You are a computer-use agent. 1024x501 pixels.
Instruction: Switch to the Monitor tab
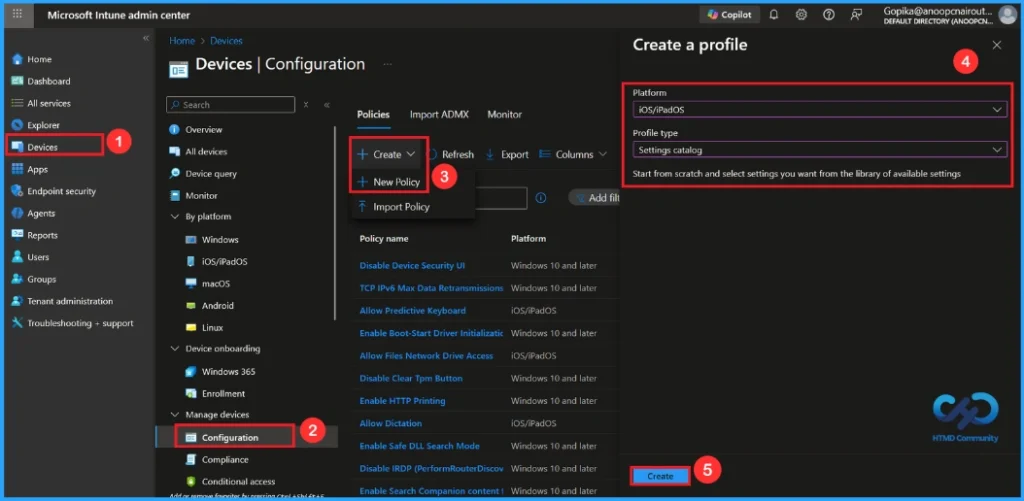[x=505, y=114]
